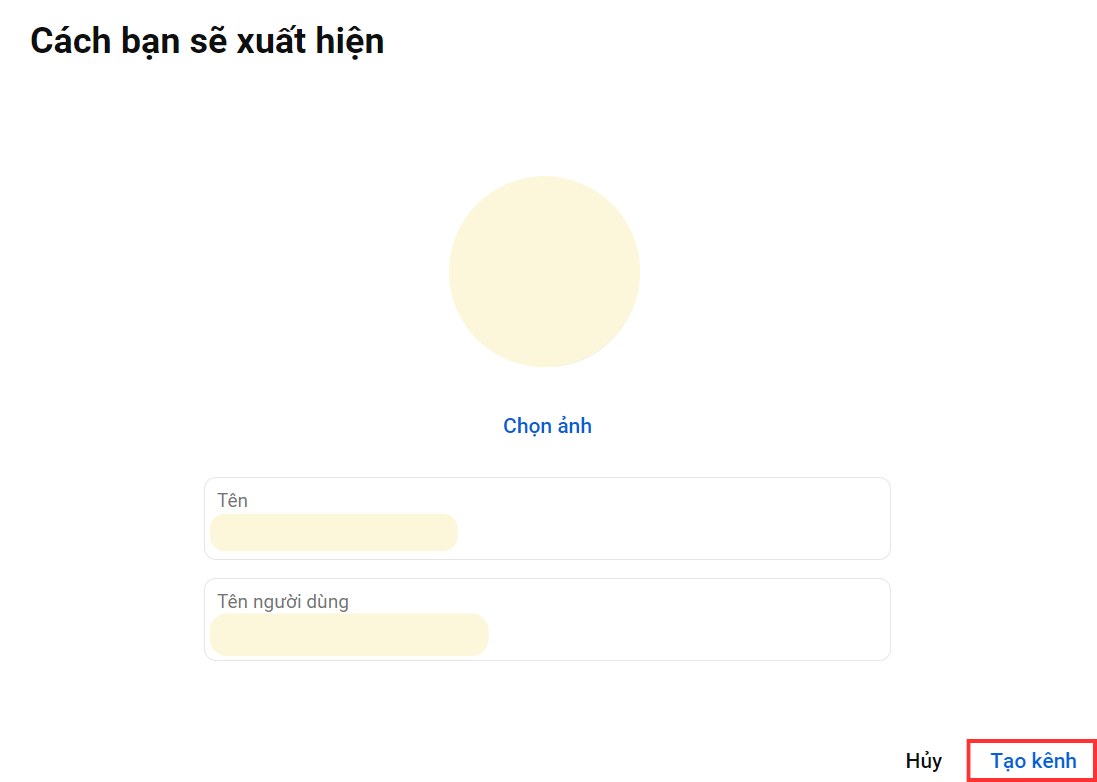Click empty space inside Tên box
Screen dimensions: 1097x782
click(x=672, y=518)
